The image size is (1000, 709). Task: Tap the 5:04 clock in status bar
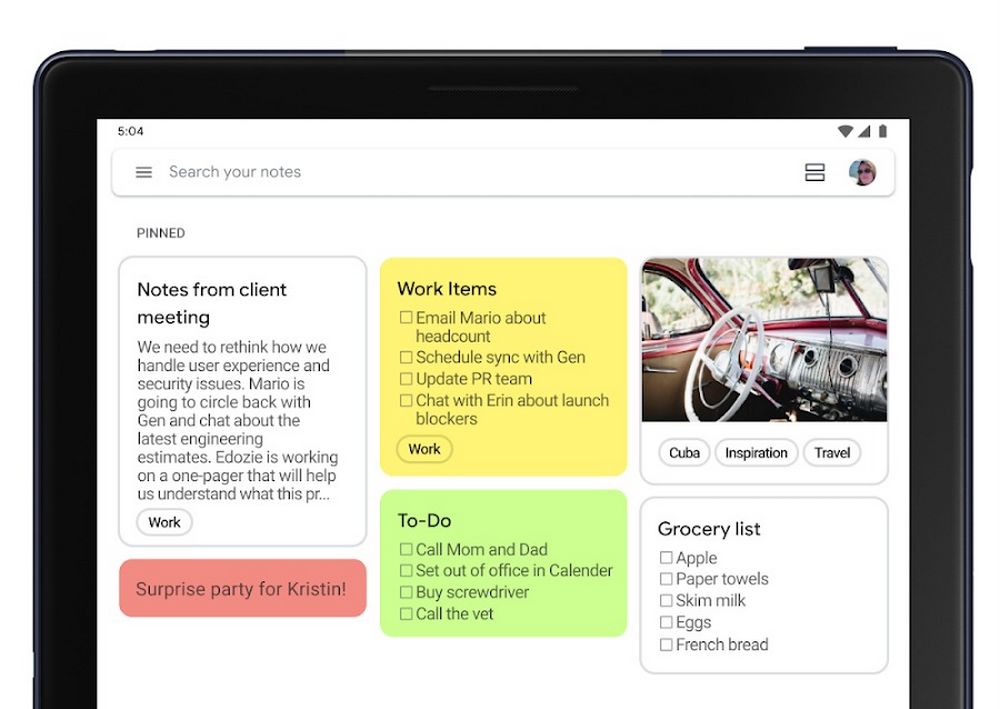click(x=131, y=131)
